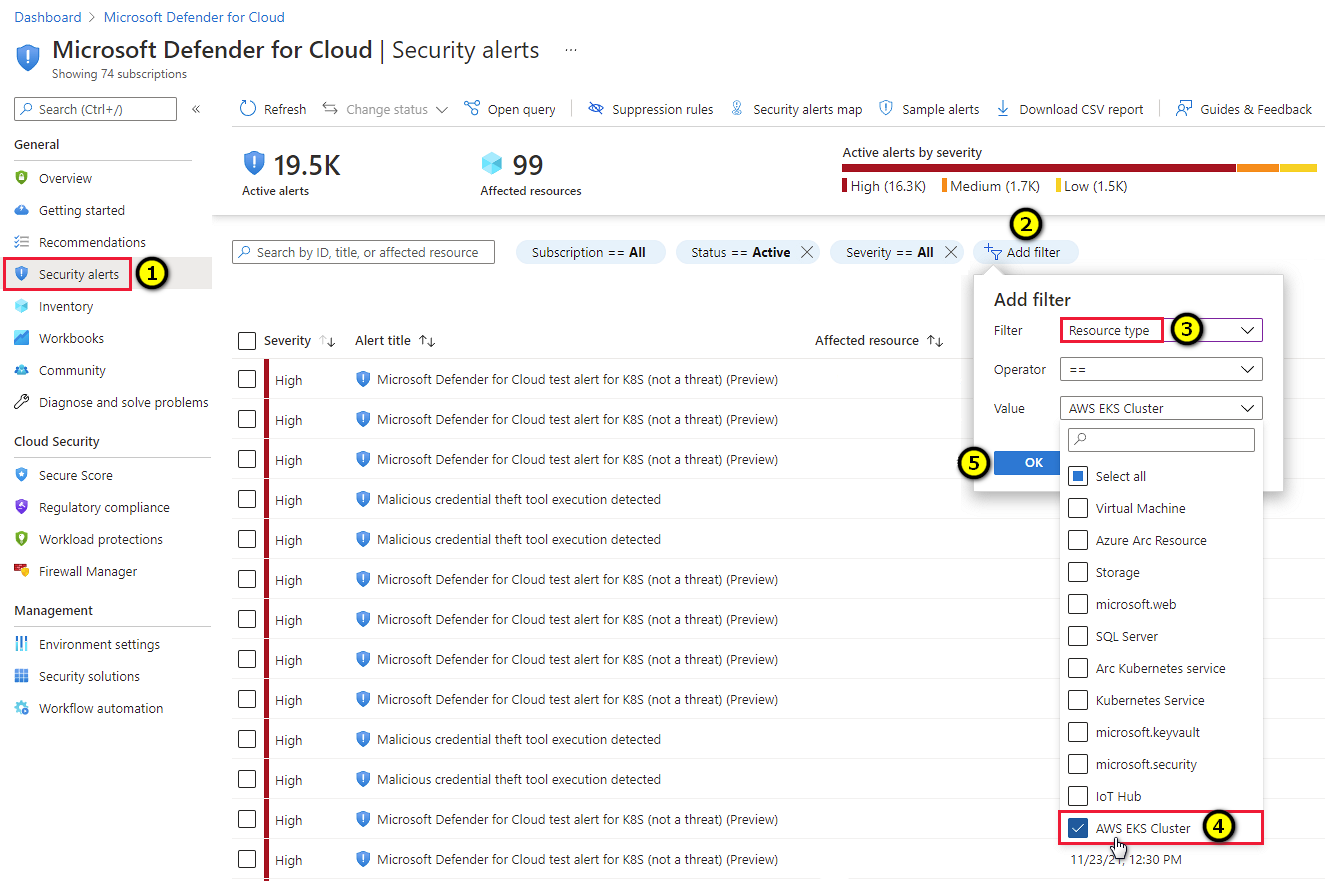The image size is (1325, 881).
Task: Click the Getting started cloud icon
Action: [22, 210]
